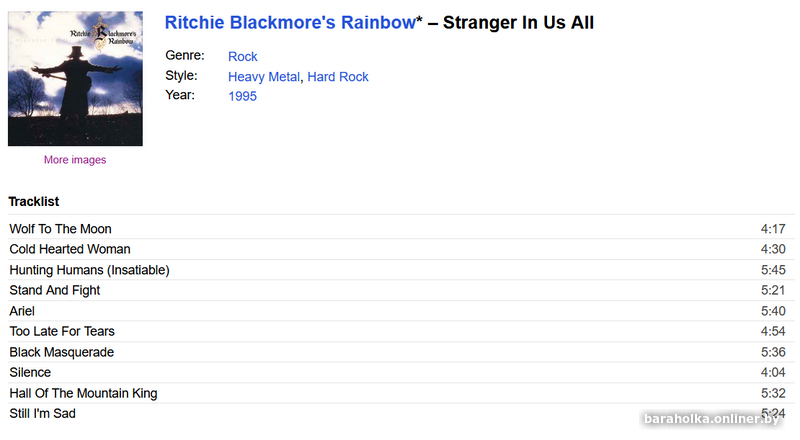The height and width of the screenshot is (440, 800).
Task: Select the Silence track
Action: (30, 372)
